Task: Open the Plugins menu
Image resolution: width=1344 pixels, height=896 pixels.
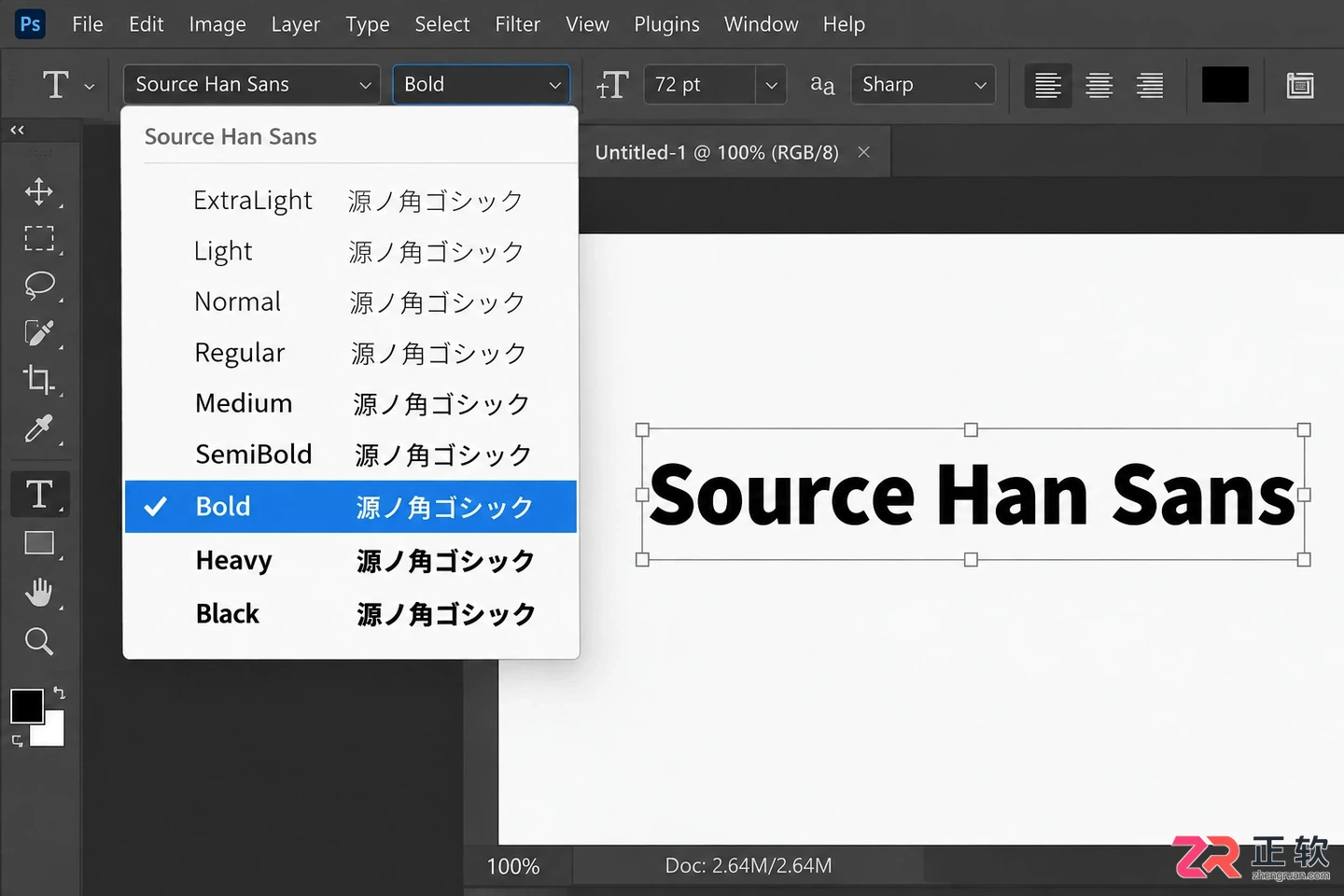Action: click(666, 24)
